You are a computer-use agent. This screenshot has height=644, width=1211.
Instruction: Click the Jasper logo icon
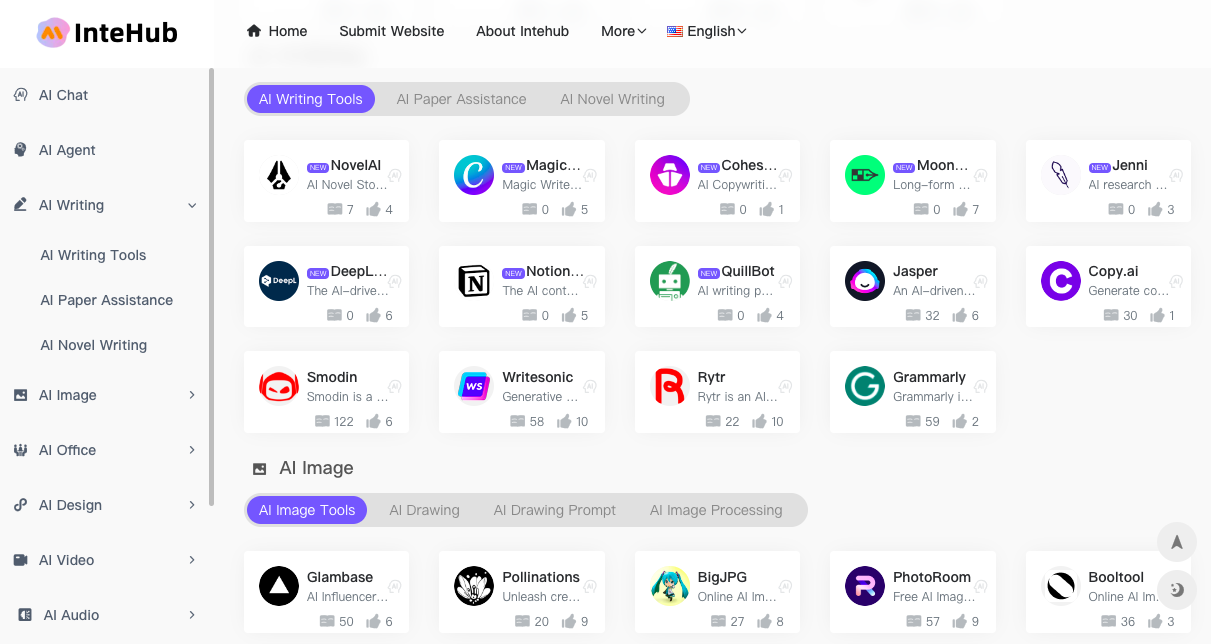point(865,281)
